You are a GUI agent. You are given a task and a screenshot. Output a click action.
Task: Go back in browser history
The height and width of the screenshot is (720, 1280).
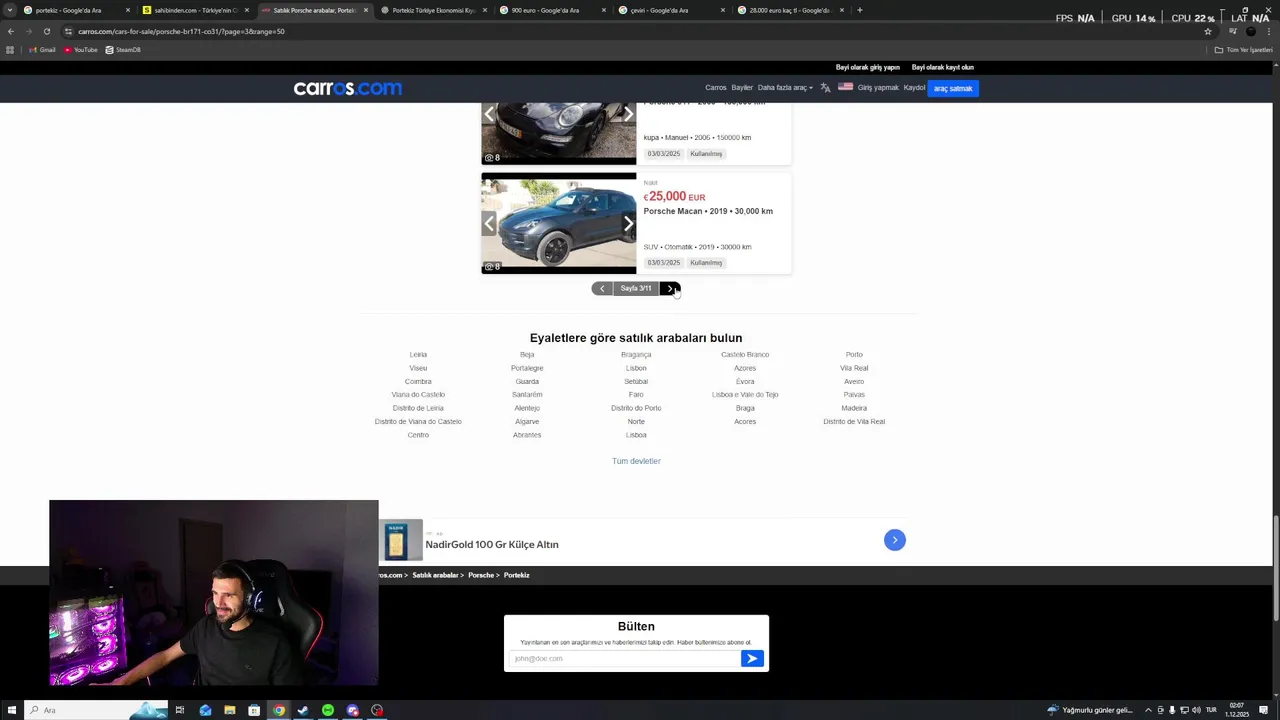[11, 31]
